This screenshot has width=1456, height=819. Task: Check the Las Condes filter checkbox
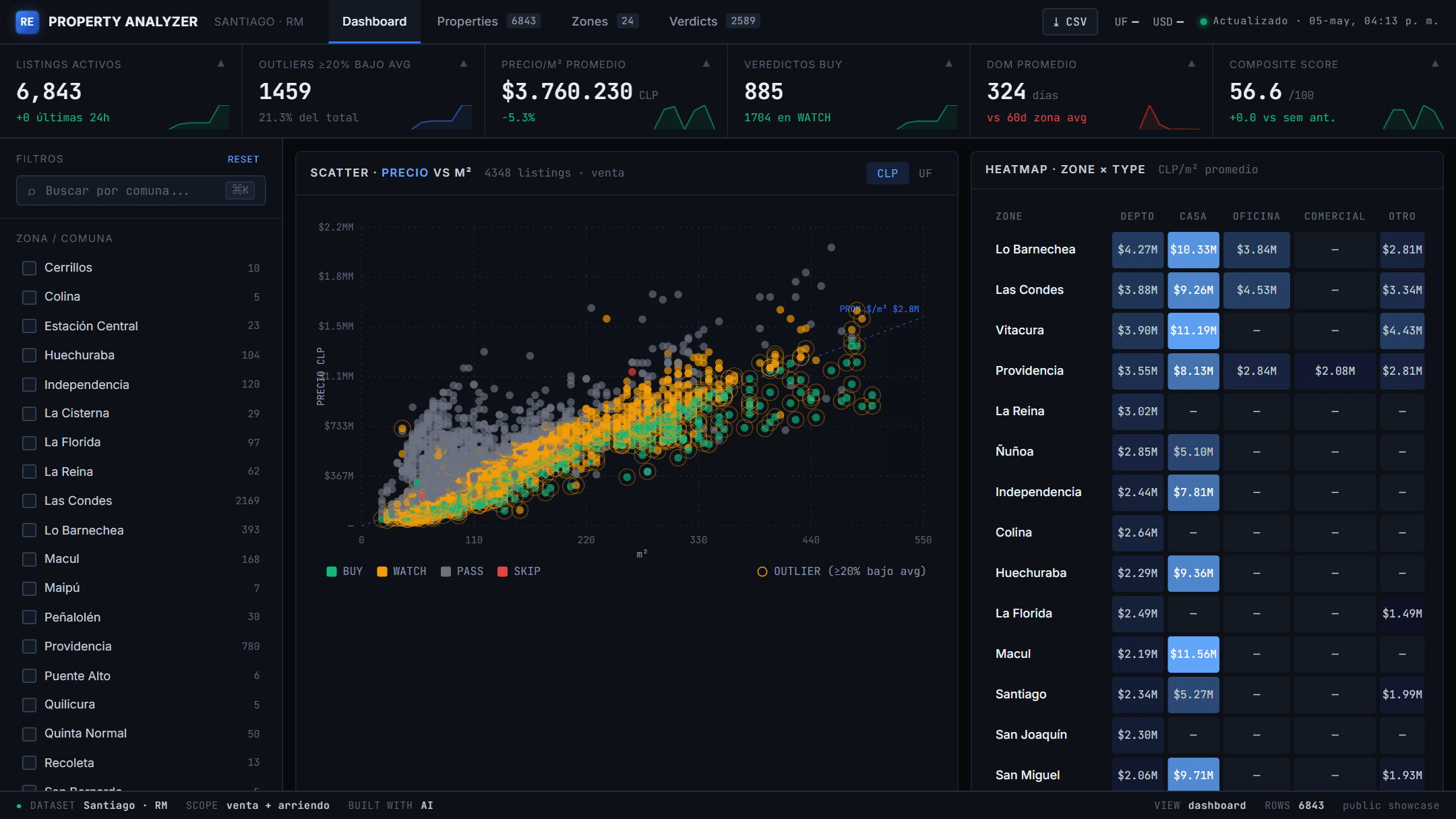(29, 501)
